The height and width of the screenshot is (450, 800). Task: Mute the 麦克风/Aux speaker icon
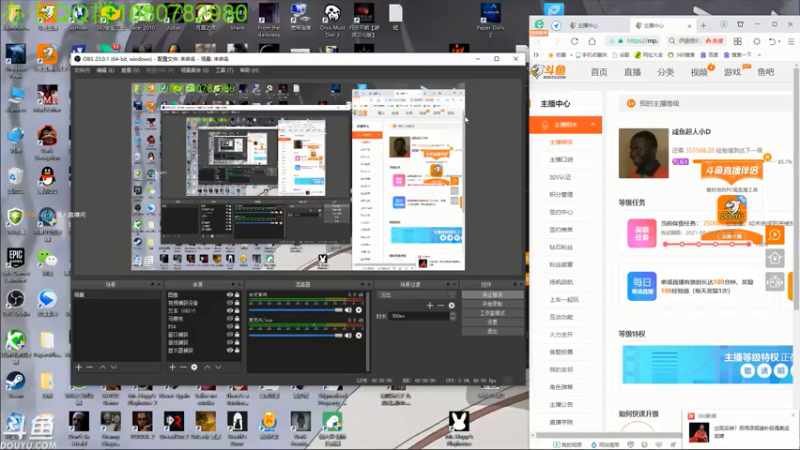[348, 335]
